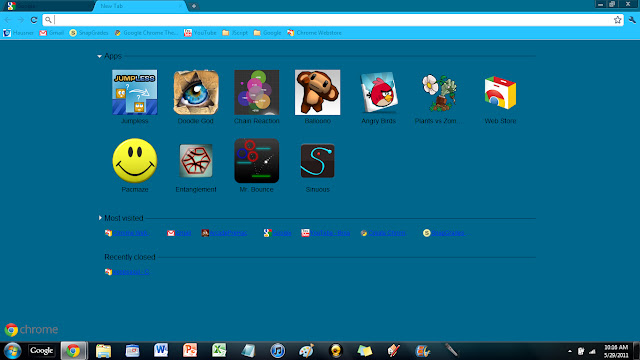
Task: Open the Google bookmarks folder
Action: (x=267, y=33)
